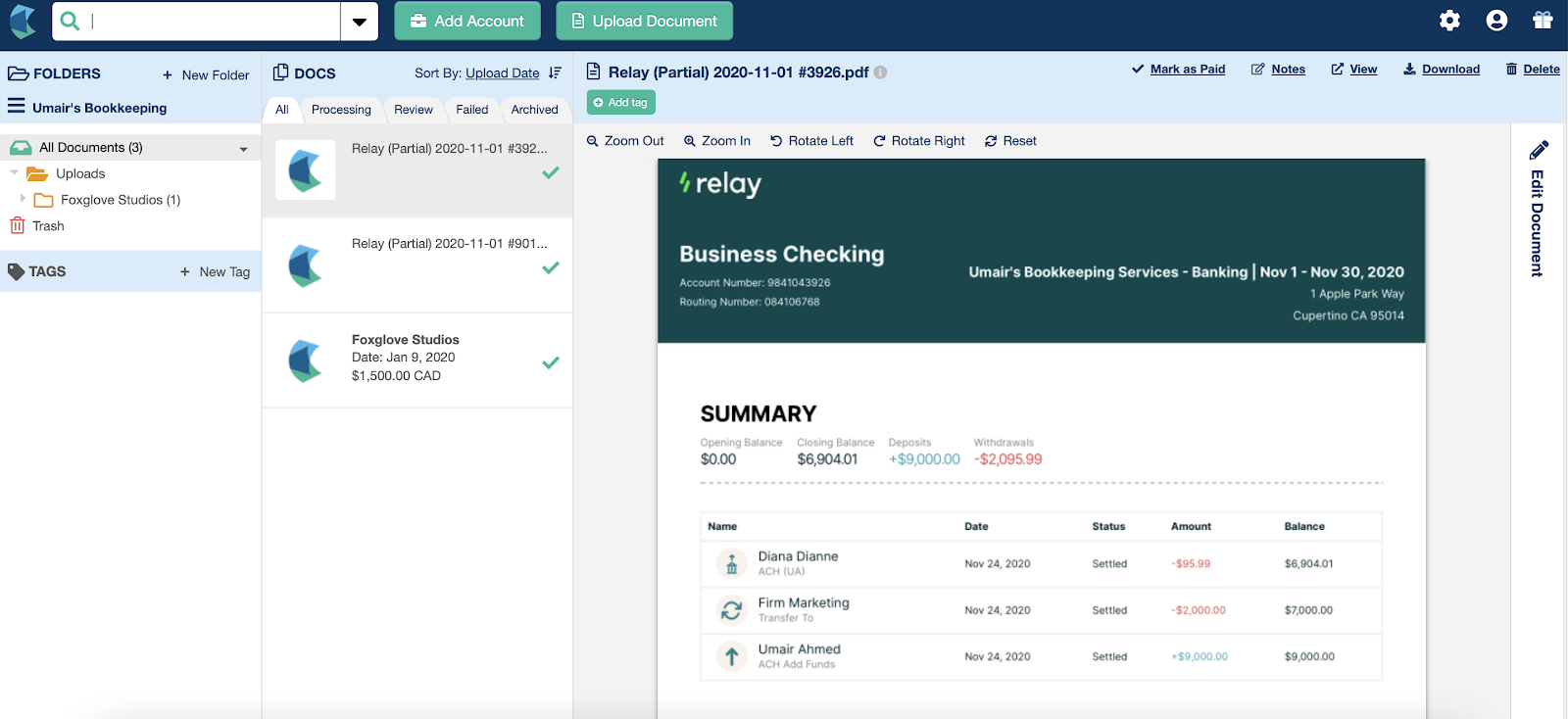Click the info icon beside the PDF filename
Image resolution: width=1568 pixels, height=719 pixels.
tap(880, 72)
